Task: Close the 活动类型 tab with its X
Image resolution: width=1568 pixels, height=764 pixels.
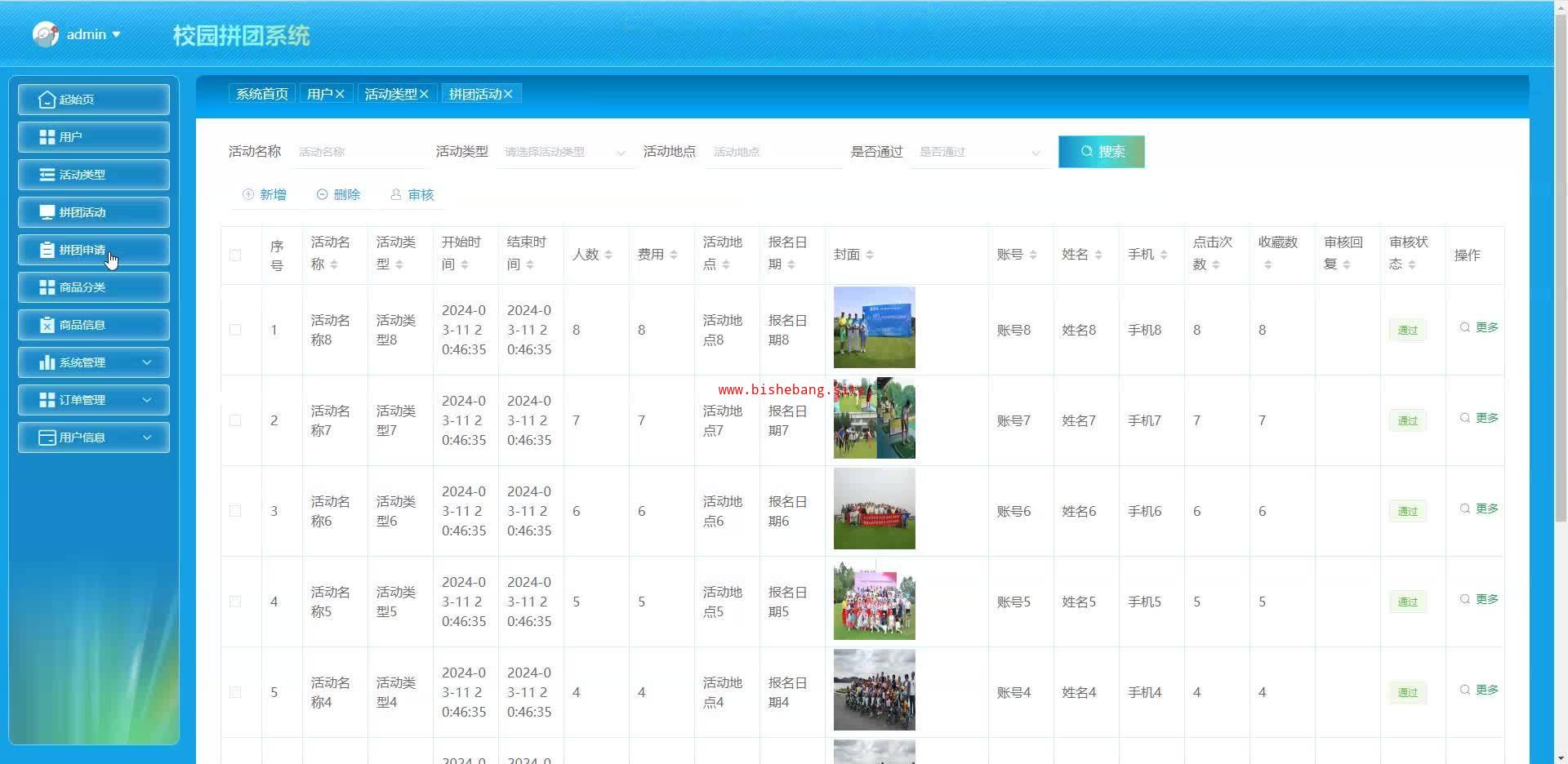Action: [424, 95]
